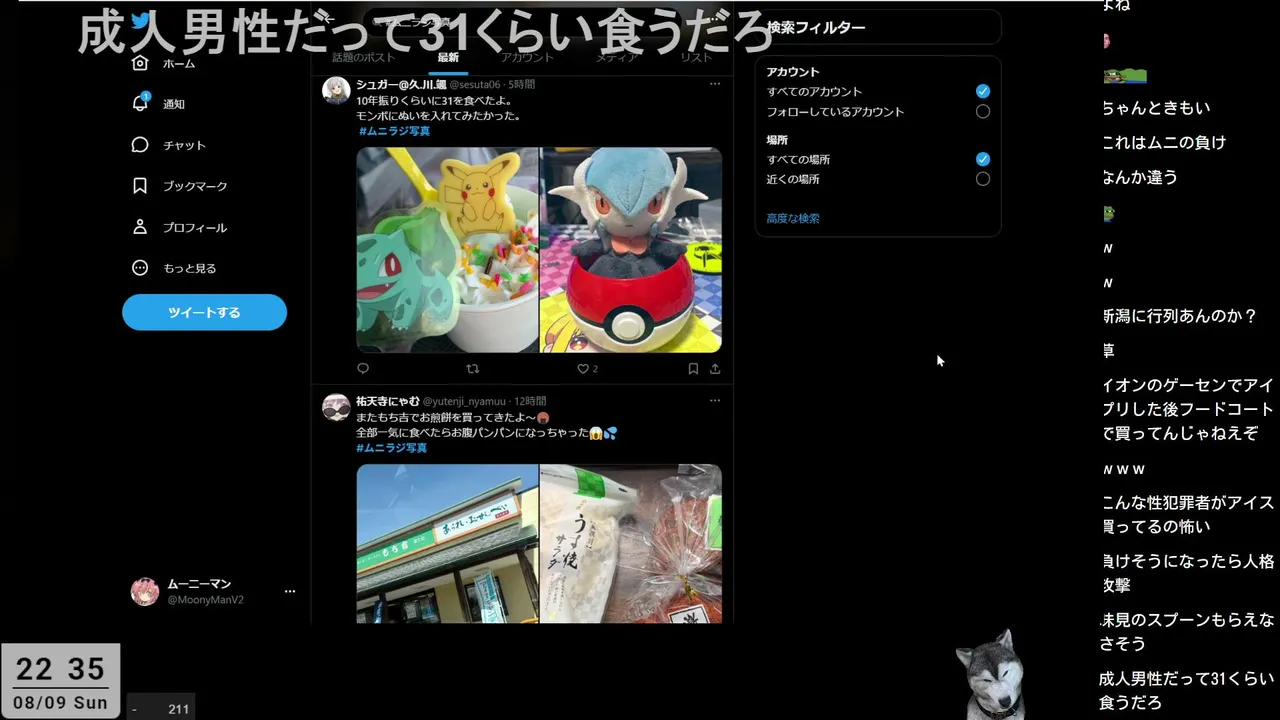
Task: Switch to the リスト tab
Action: 696,58
